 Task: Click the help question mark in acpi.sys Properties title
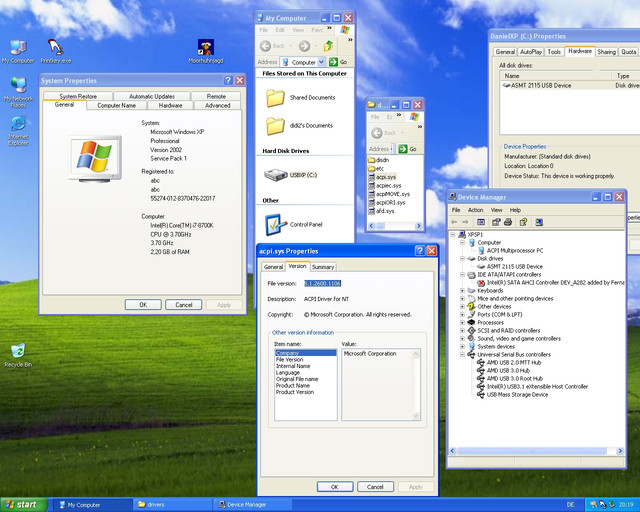[420, 251]
